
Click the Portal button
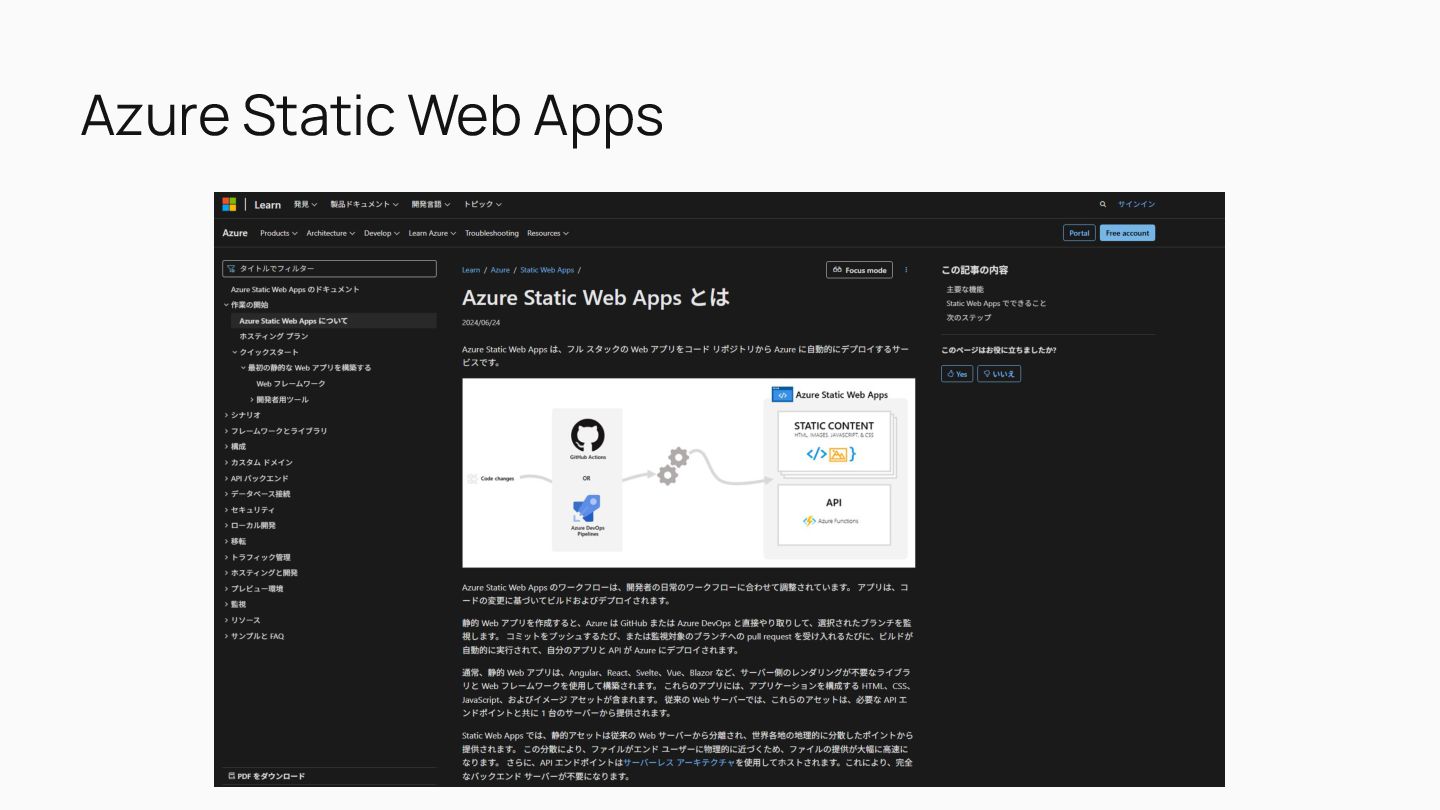1079,233
